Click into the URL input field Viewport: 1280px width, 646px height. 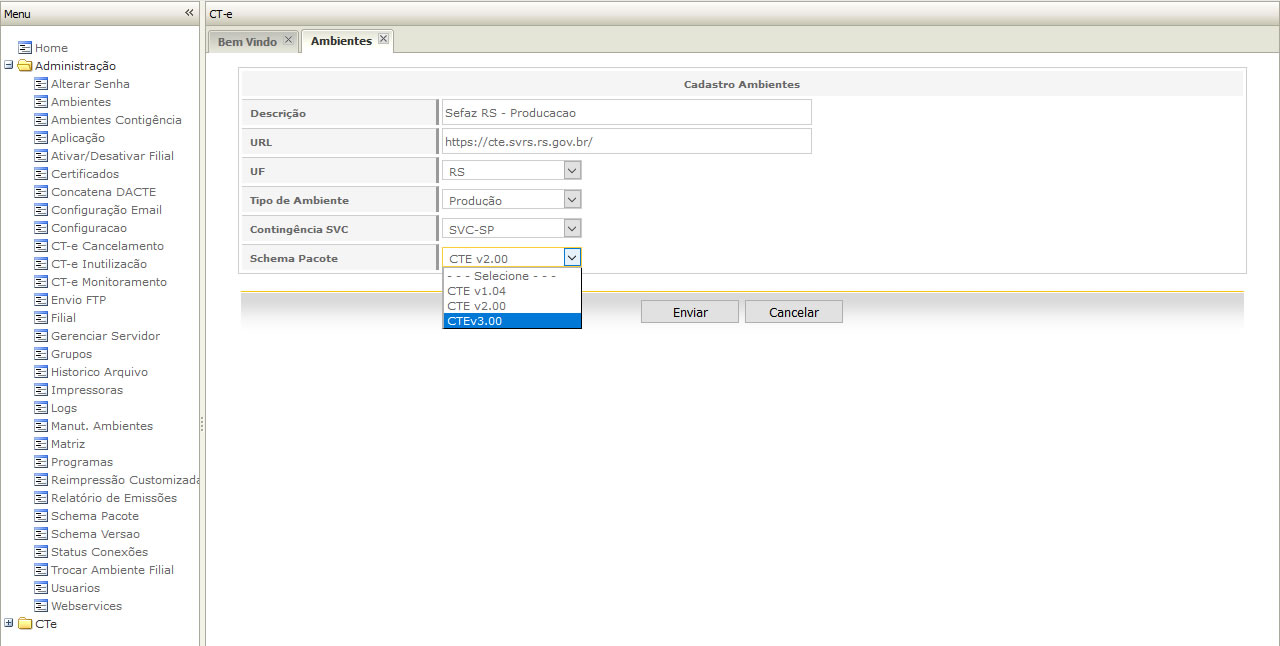pyautogui.click(x=626, y=142)
